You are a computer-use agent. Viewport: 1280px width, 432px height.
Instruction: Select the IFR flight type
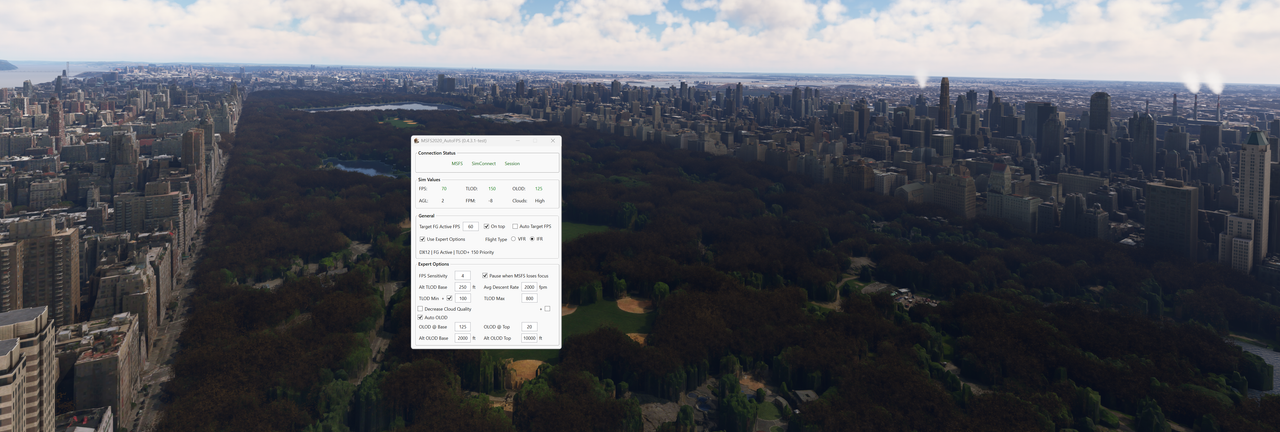532,239
